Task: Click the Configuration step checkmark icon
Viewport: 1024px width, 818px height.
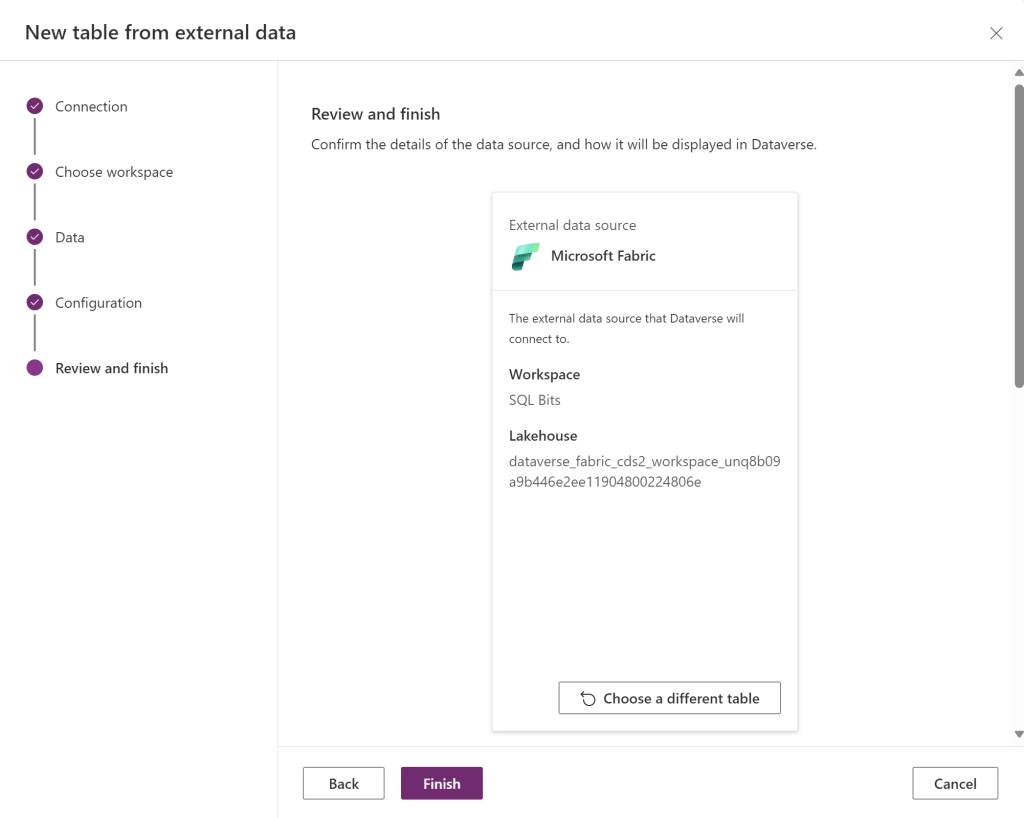Action: [35, 303]
